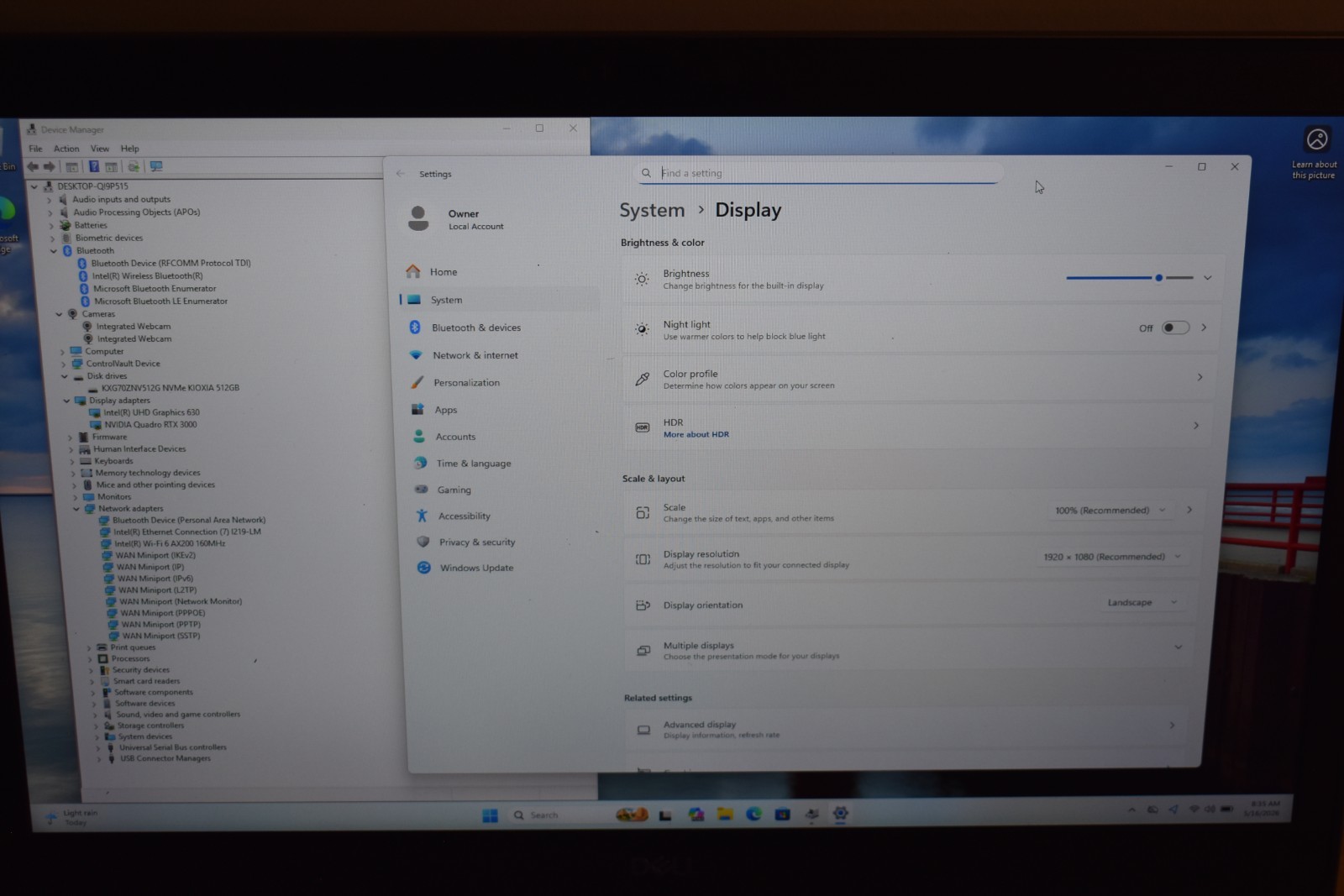Click the Privacy & security shield icon

(423, 542)
